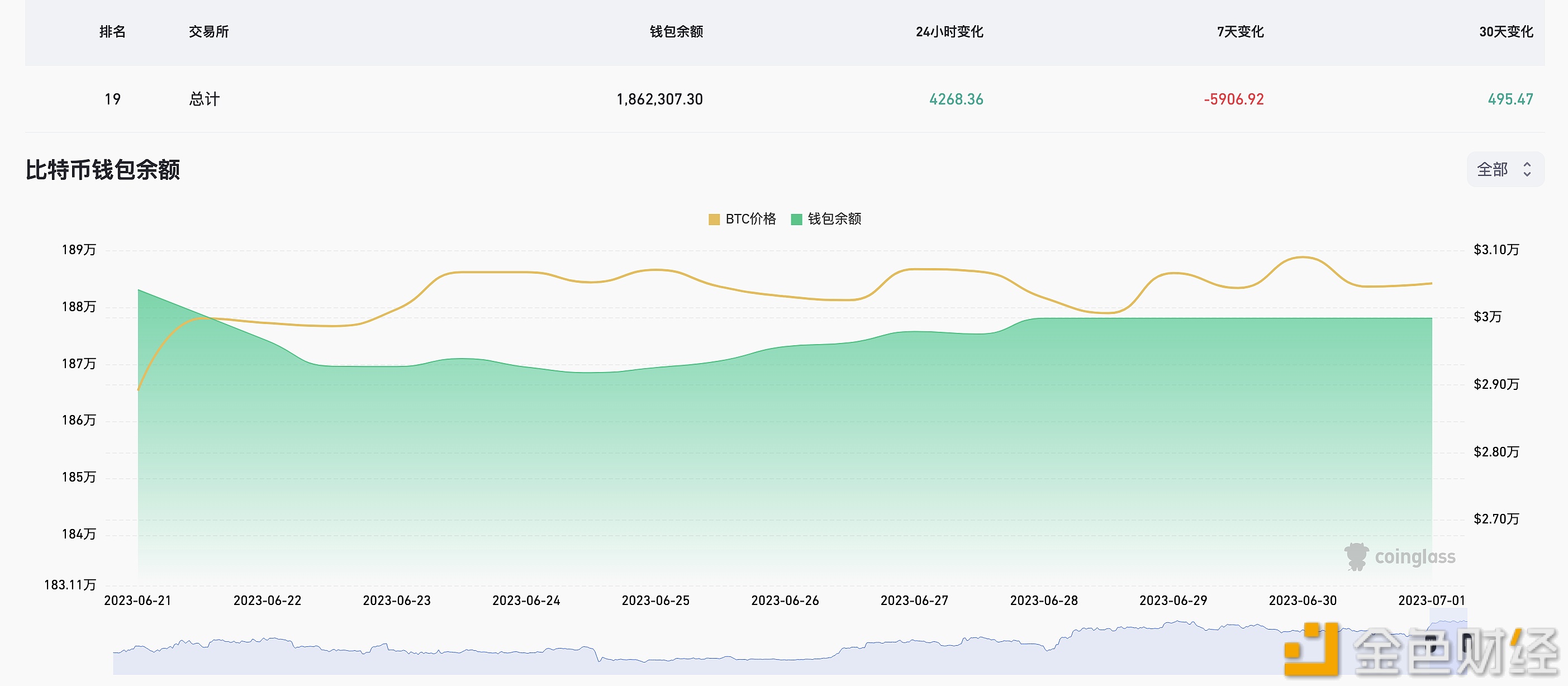Click the 7-day change value -5906.92
This screenshot has height=686, width=1568.
tap(1234, 99)
